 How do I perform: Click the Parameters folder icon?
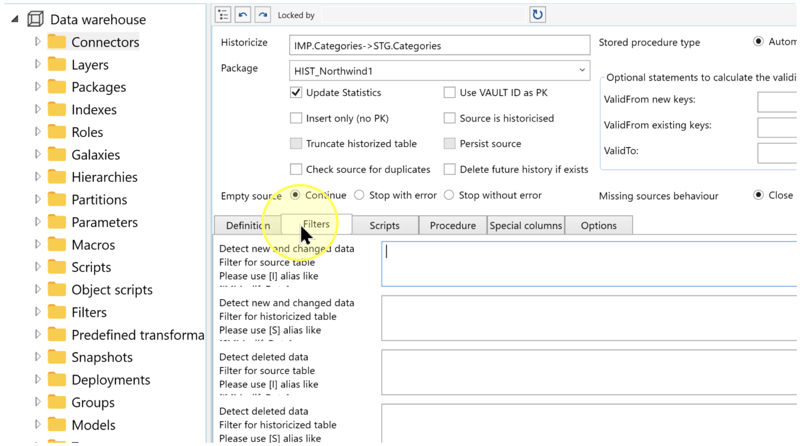pos(57,222)
